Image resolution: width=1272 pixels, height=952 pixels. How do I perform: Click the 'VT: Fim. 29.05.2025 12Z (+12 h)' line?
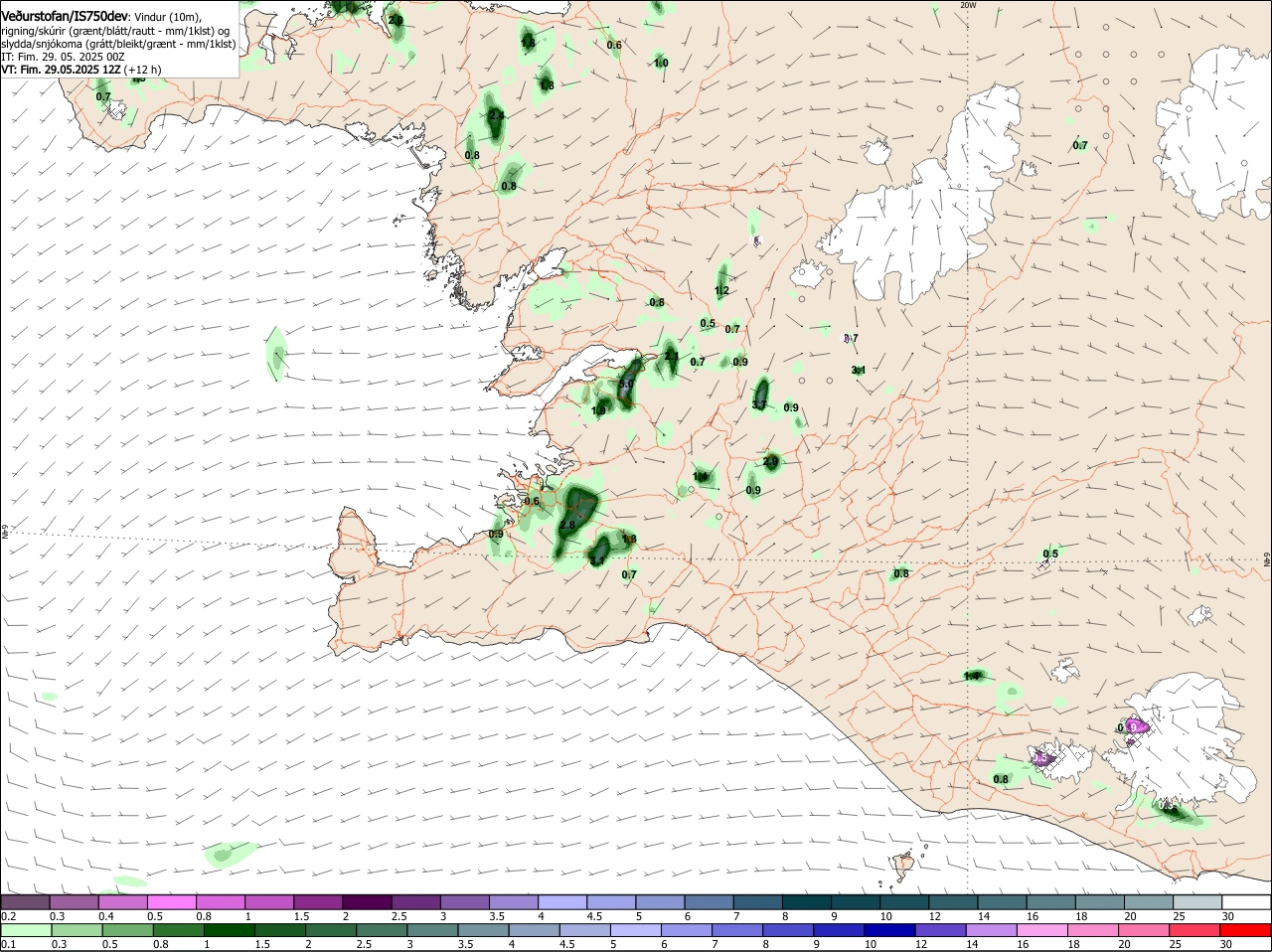coord(81,70)
